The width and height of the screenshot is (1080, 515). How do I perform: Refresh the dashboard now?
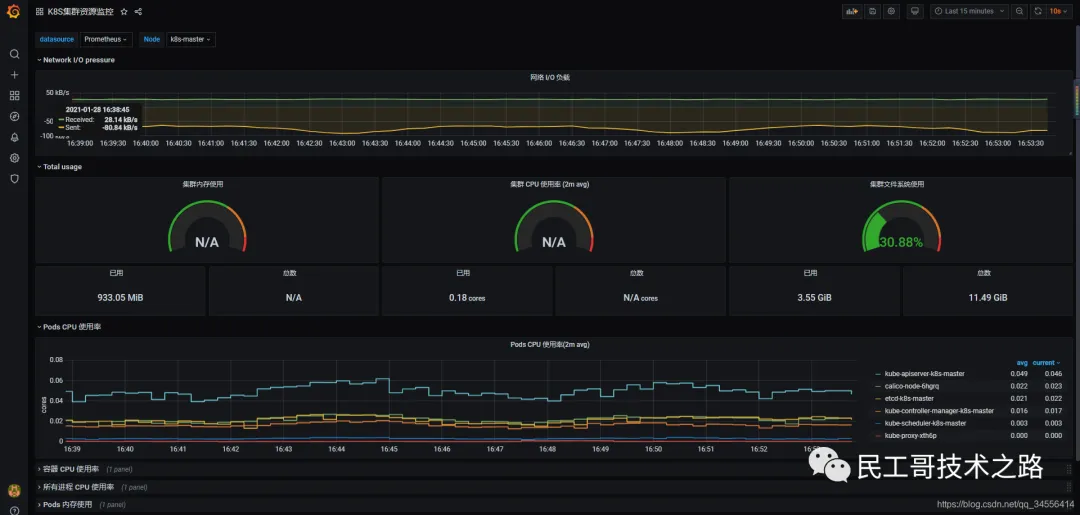(1038, 11)
